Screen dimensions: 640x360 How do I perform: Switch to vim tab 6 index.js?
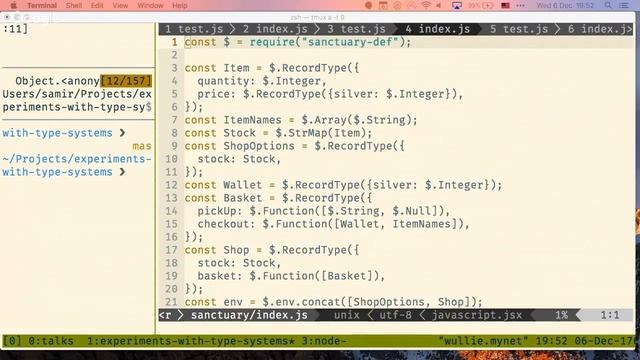(599, 29)
